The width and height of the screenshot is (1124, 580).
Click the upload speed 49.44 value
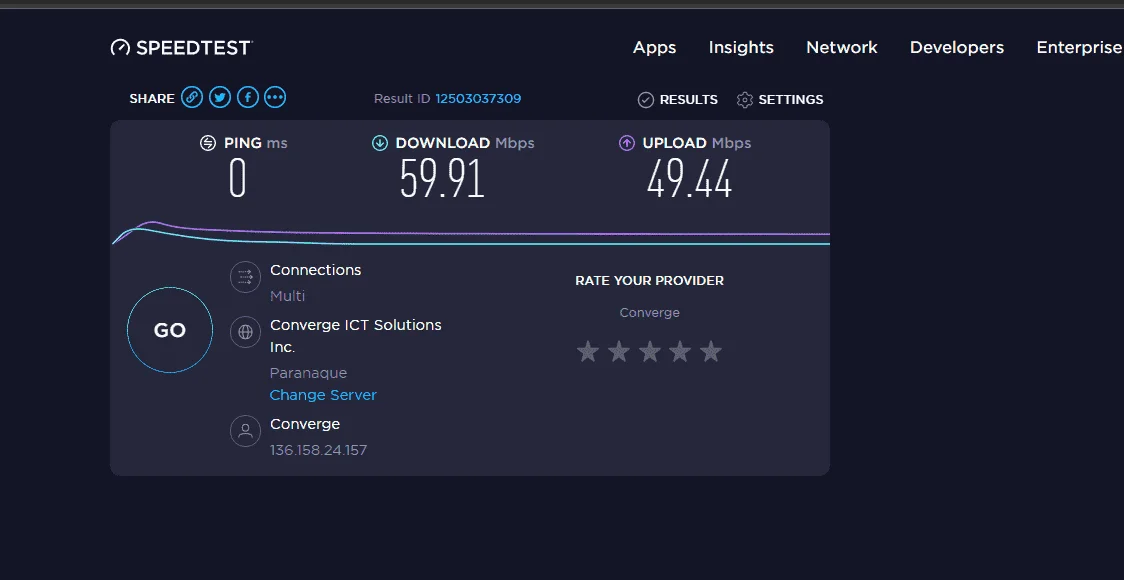(689, 179)
